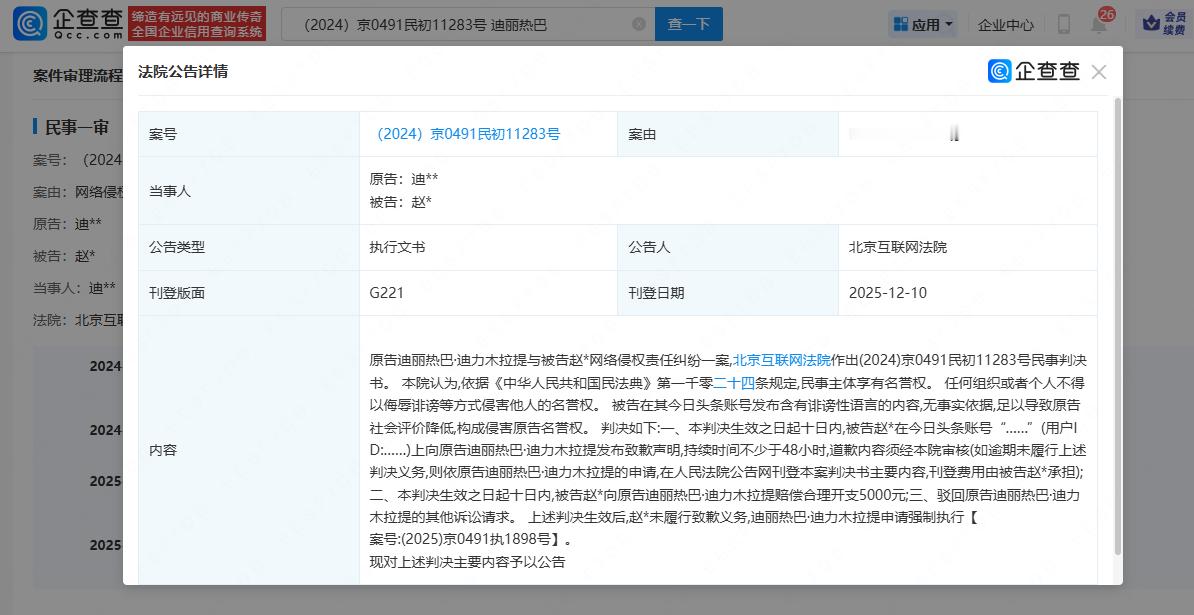Screen dimensions: 1194x615
Task: Clear the search box text
Action: [639, 24]
